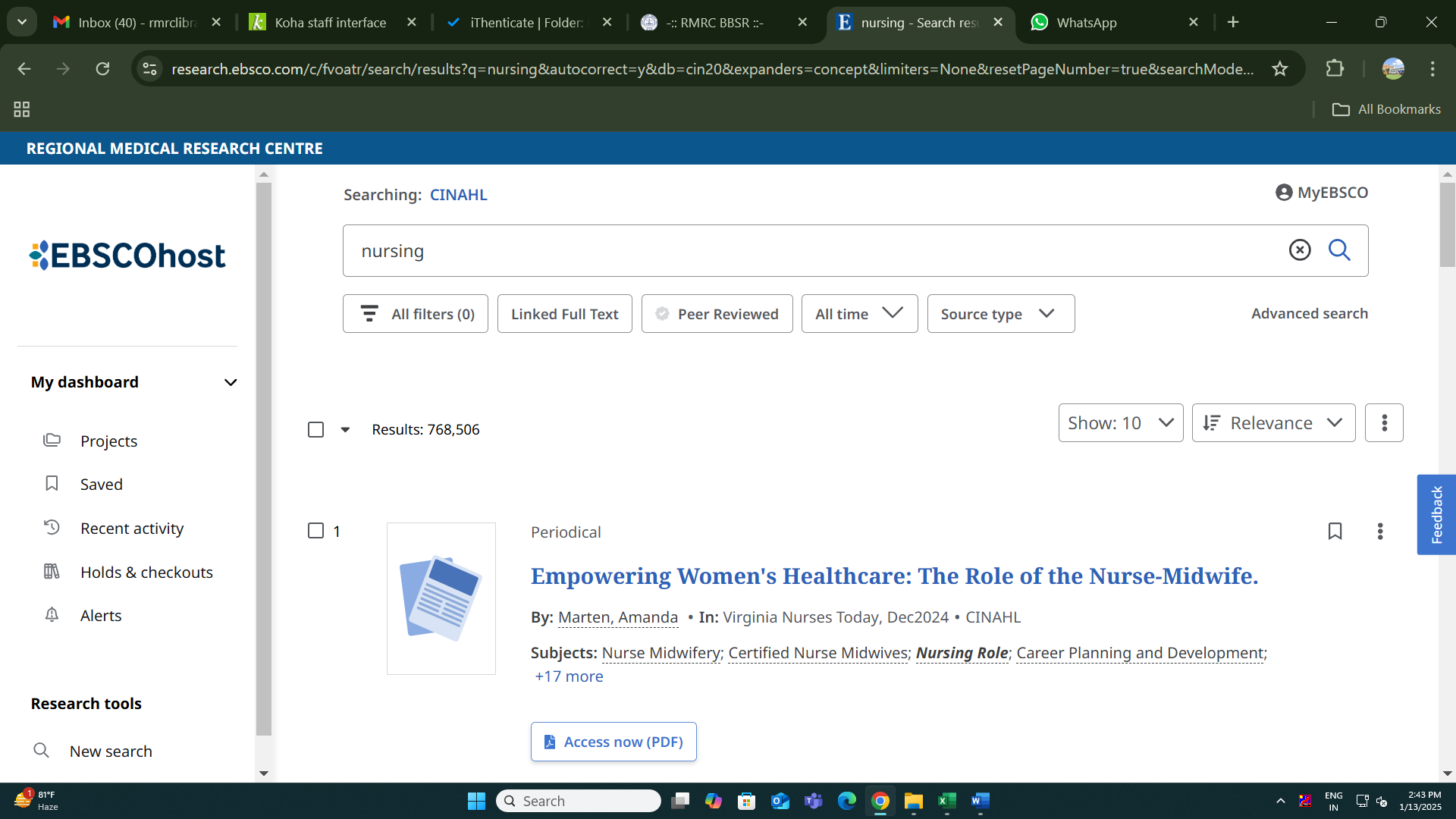Open the three-dot menu for result 1
Screen dimensions: 1456x819
(x=1380, y=532)
